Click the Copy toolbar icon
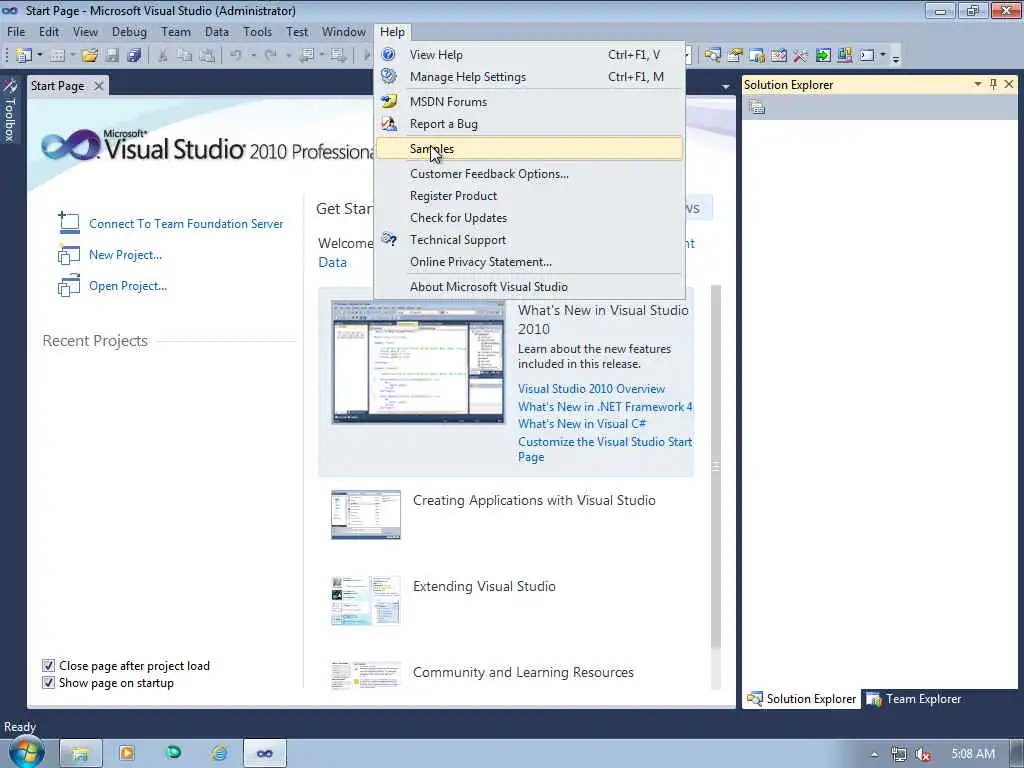Screen dimensions: 1024x768 point(185,56)
